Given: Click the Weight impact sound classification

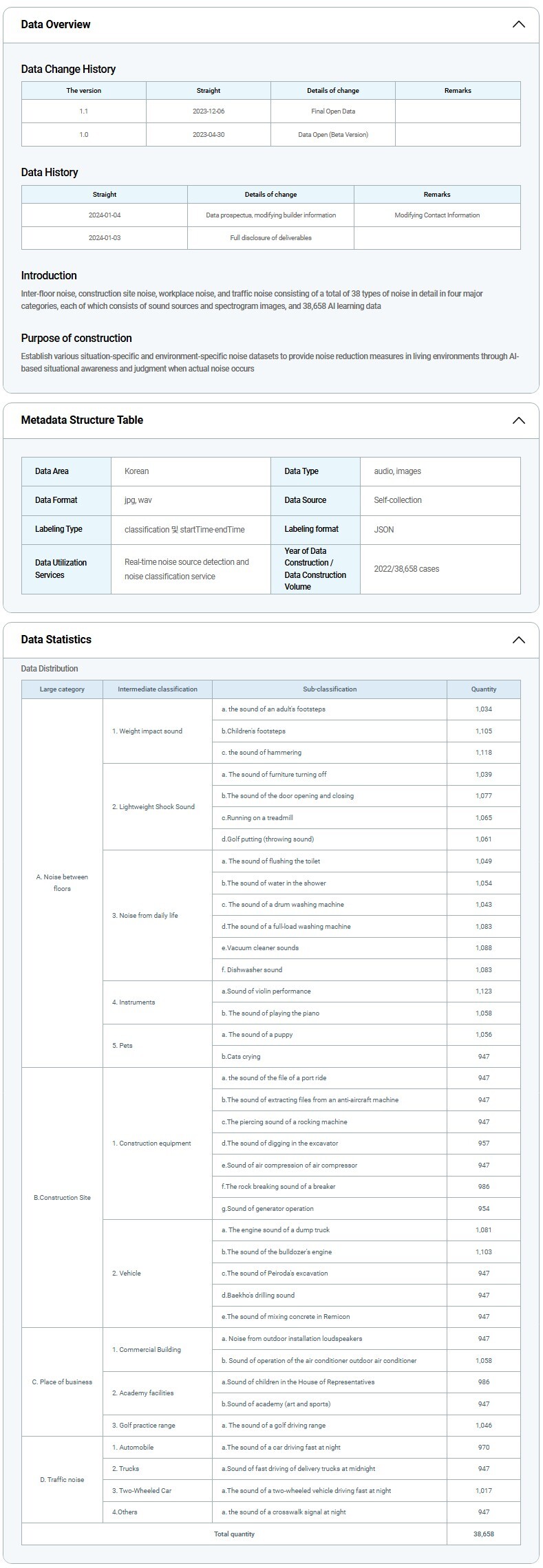Looking at the screenshot, I should [147, 731].
